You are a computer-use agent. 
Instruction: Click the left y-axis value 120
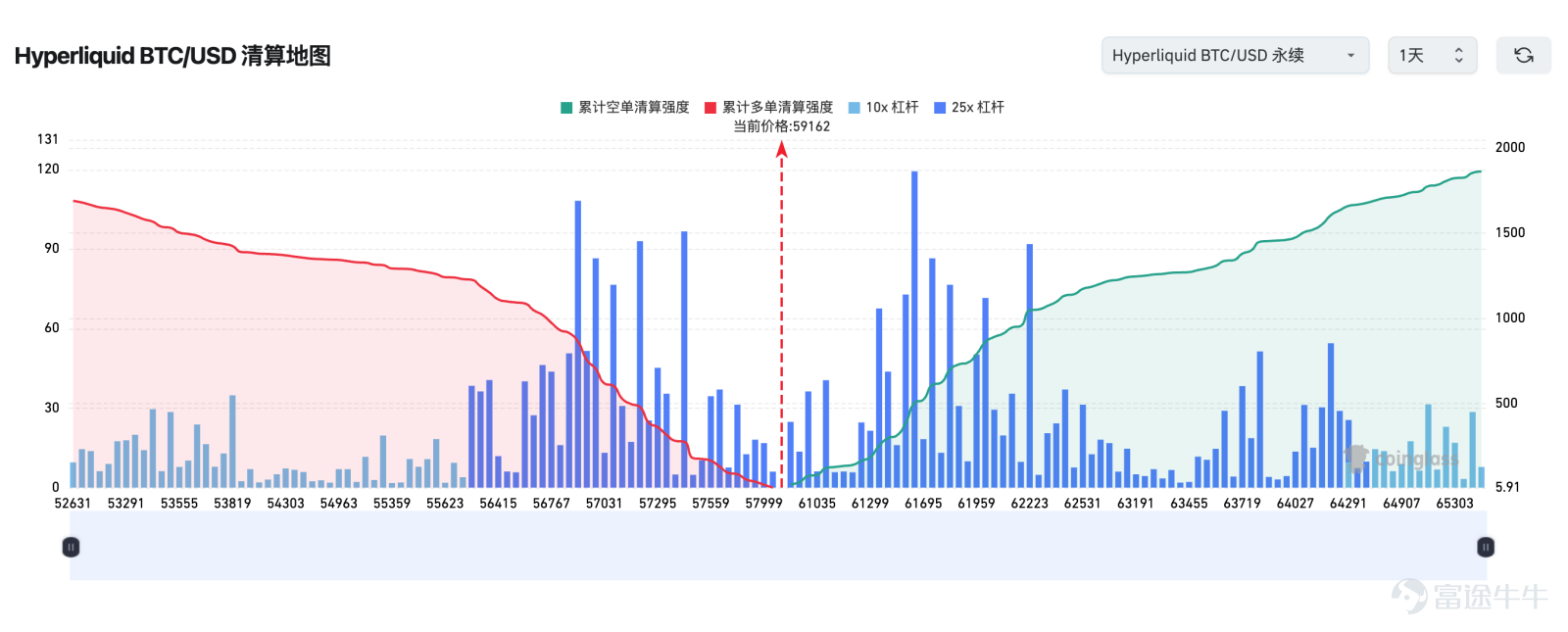(x=48, y=169)
